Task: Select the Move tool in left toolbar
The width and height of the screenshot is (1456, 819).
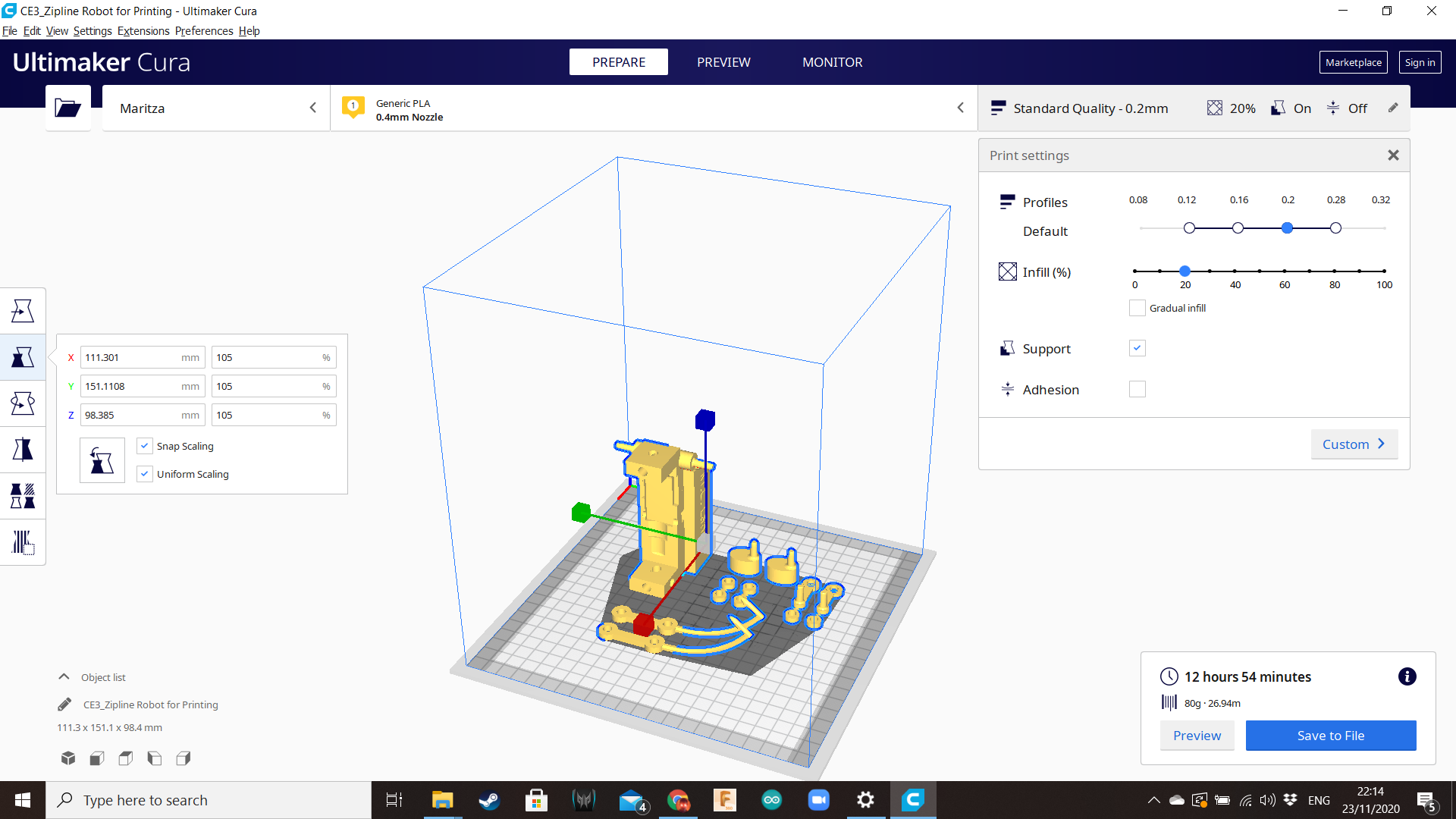Action: tap(23, 311)
